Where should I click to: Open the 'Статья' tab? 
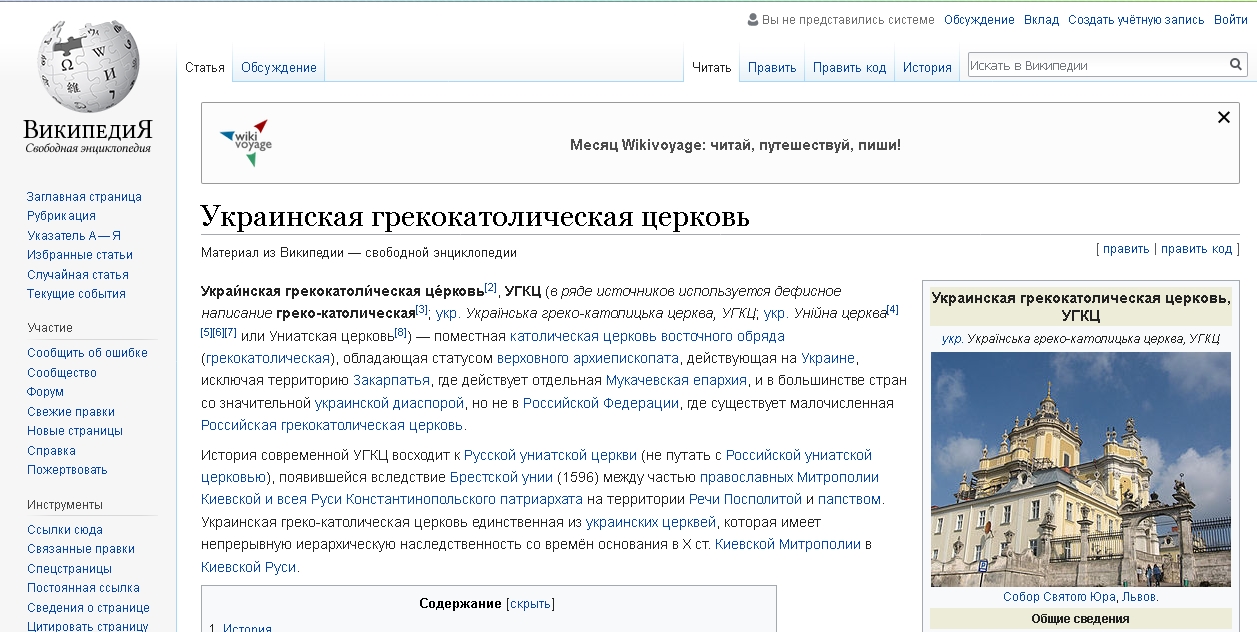[205, 67]
